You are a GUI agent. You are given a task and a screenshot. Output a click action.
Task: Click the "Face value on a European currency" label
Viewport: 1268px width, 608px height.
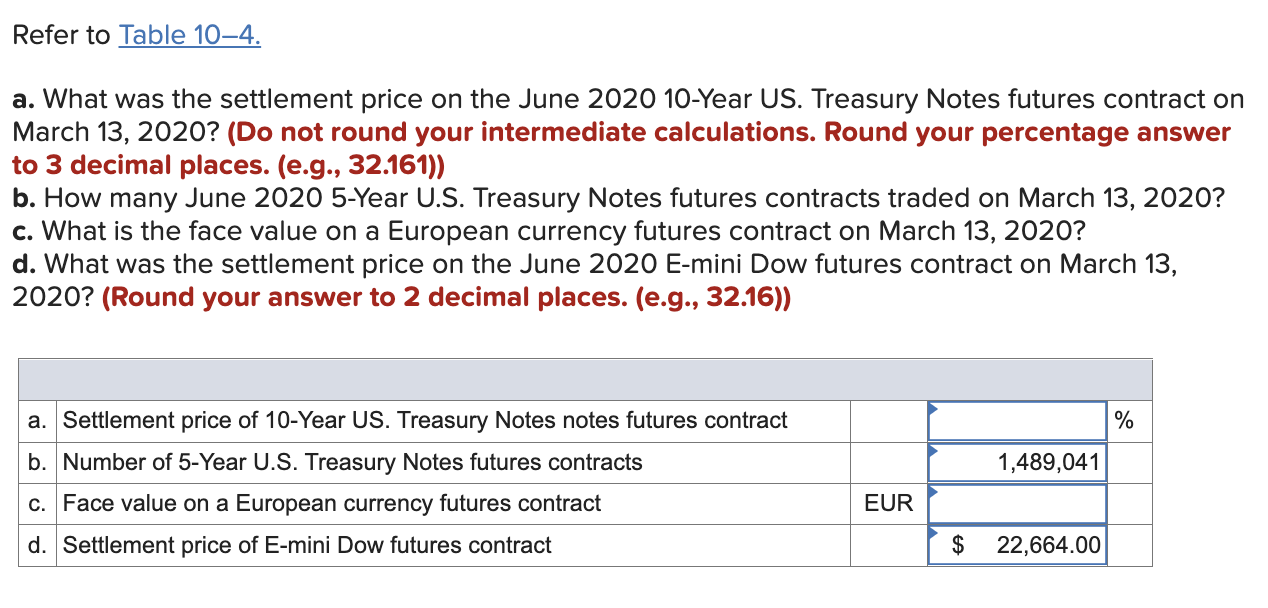(x=332, y=504)
